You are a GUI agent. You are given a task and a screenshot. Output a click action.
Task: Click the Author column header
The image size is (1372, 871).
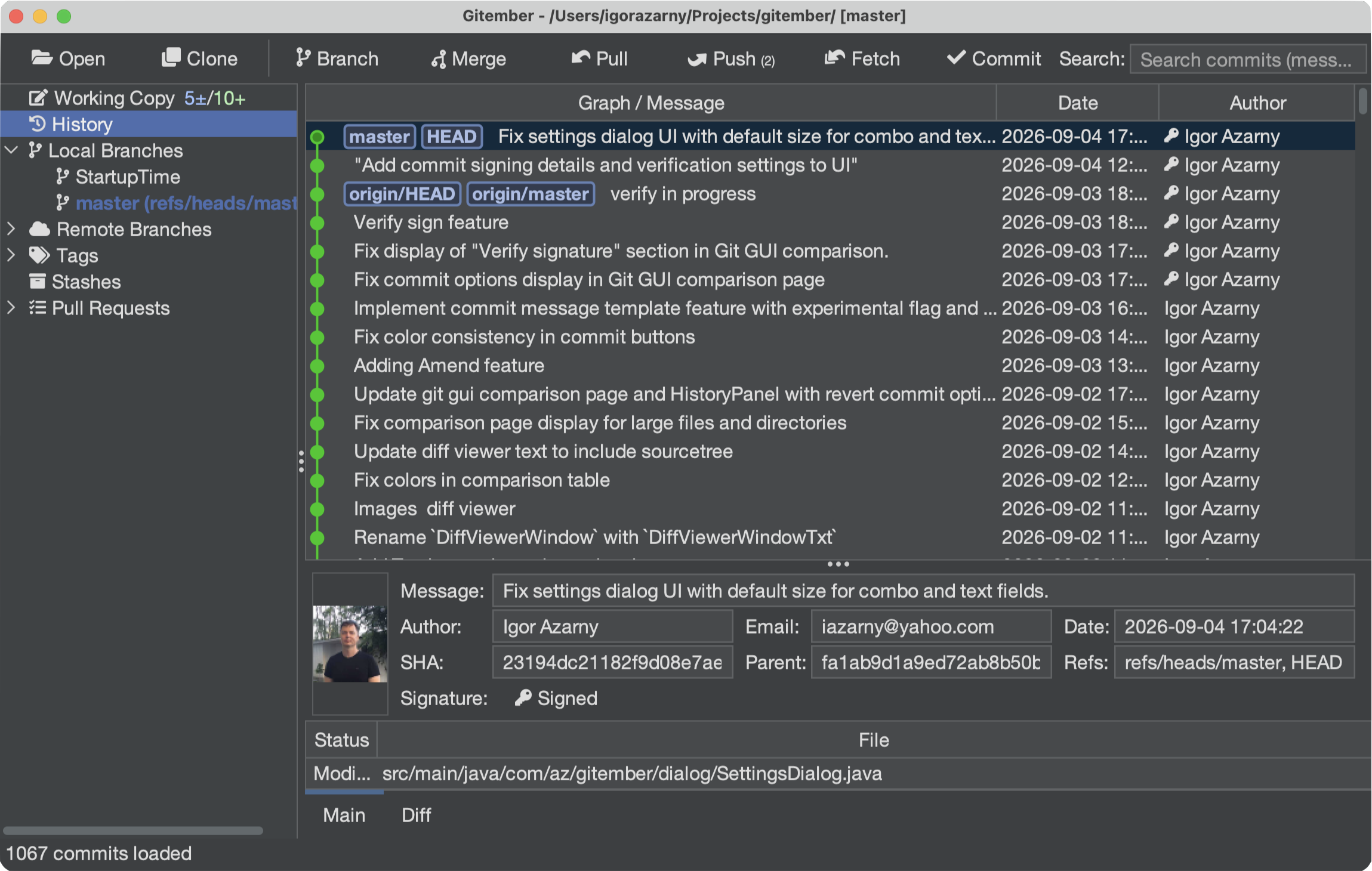1257,103
